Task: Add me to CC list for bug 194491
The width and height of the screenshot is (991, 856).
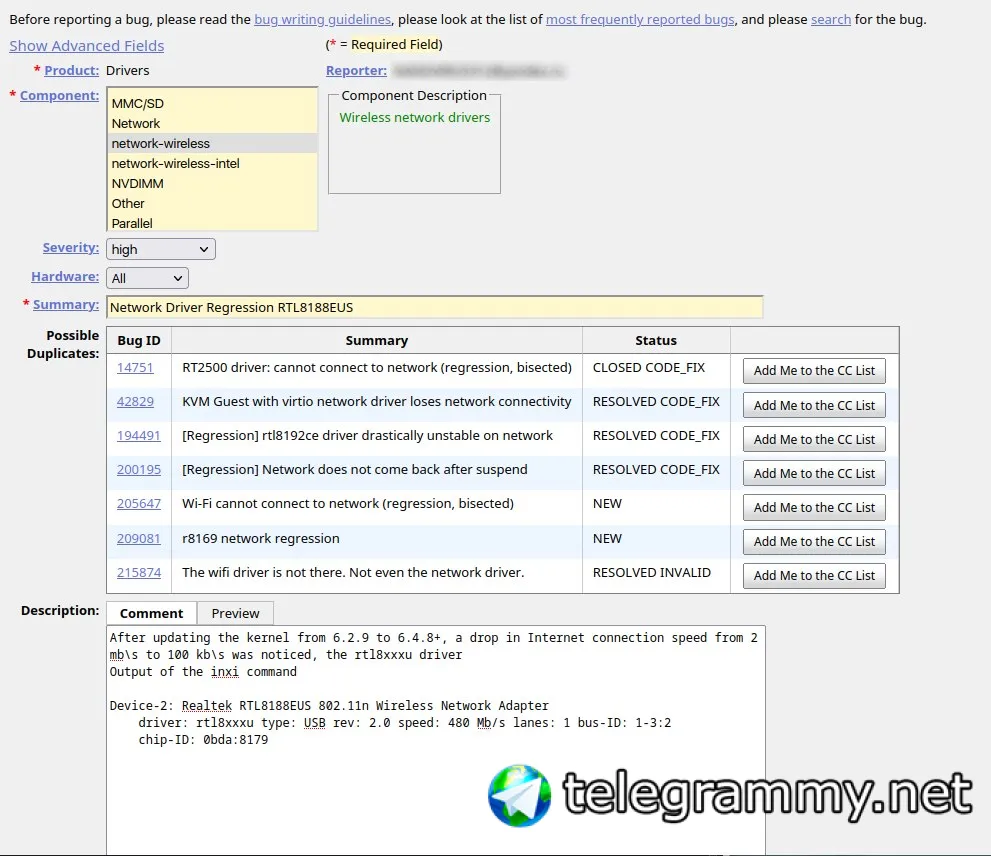Action: (x=814, y=439)
